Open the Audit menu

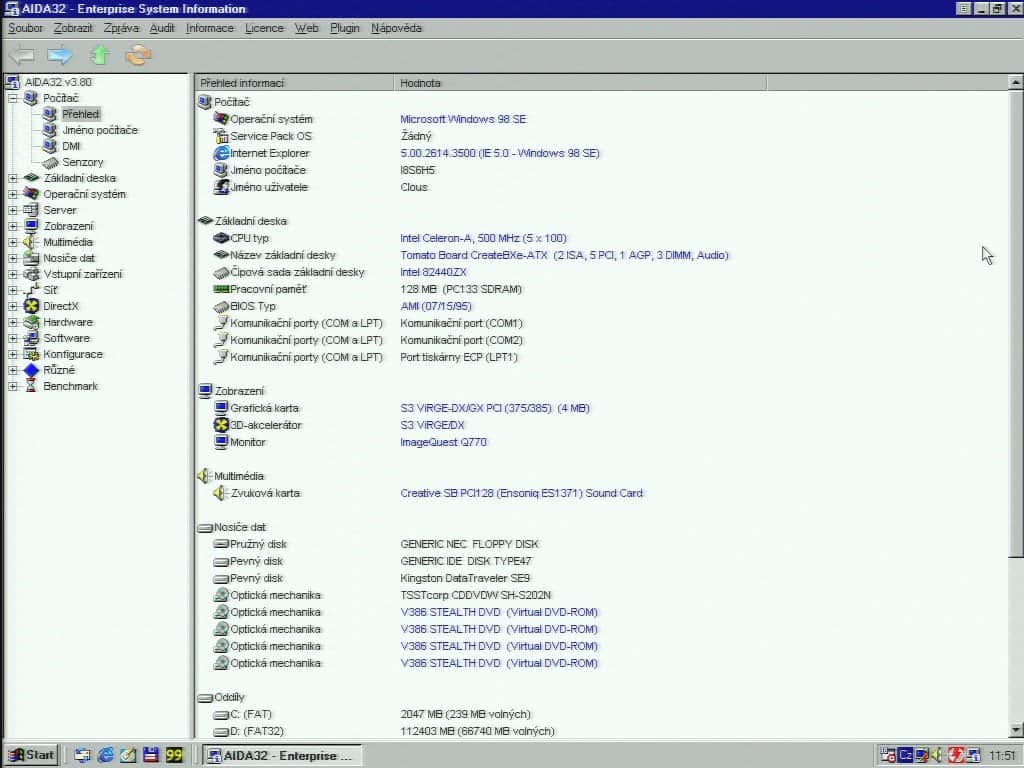tap(162, 28)
